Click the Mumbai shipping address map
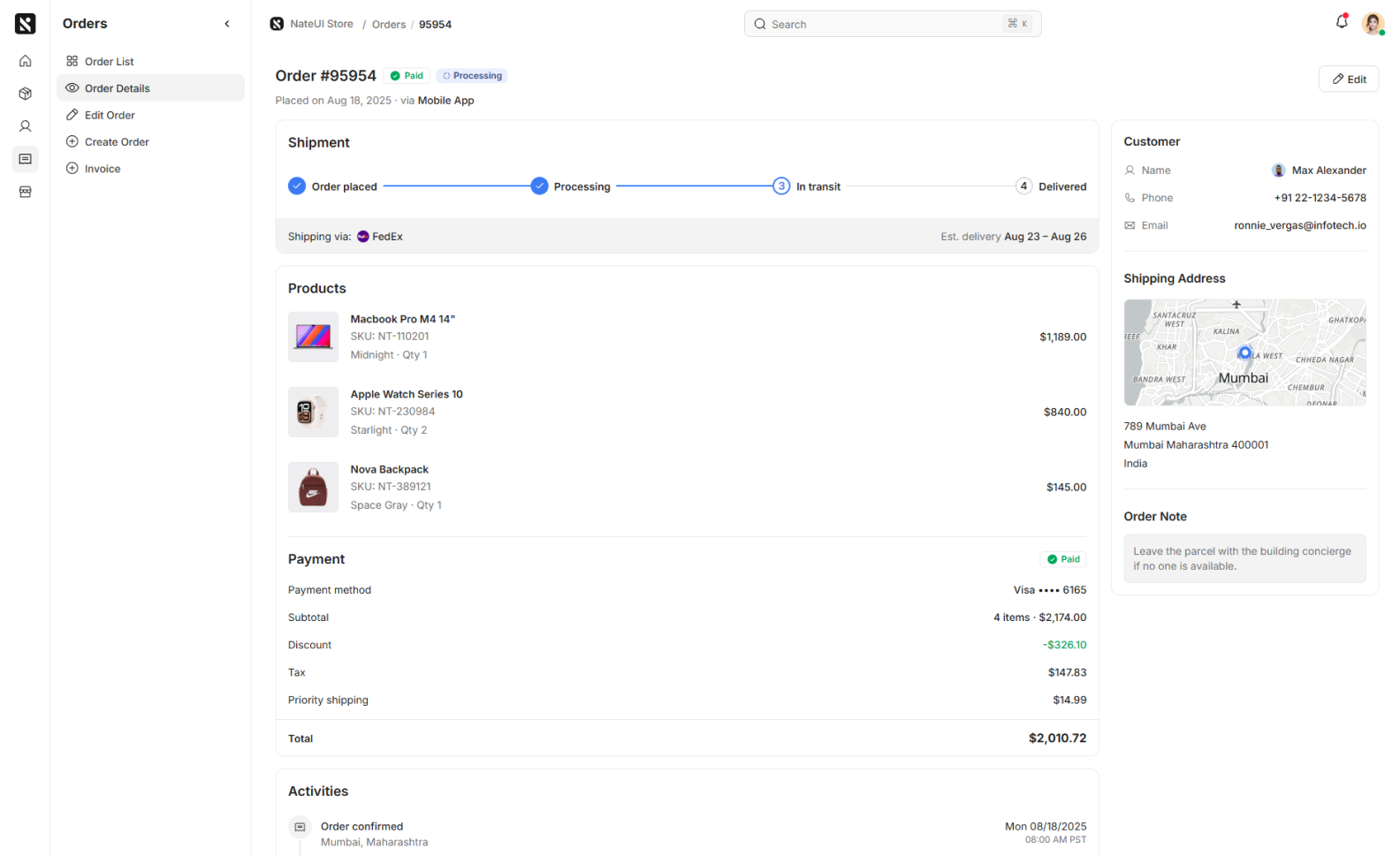This screenshot has width=1400, height=856. click(1244, 352)
